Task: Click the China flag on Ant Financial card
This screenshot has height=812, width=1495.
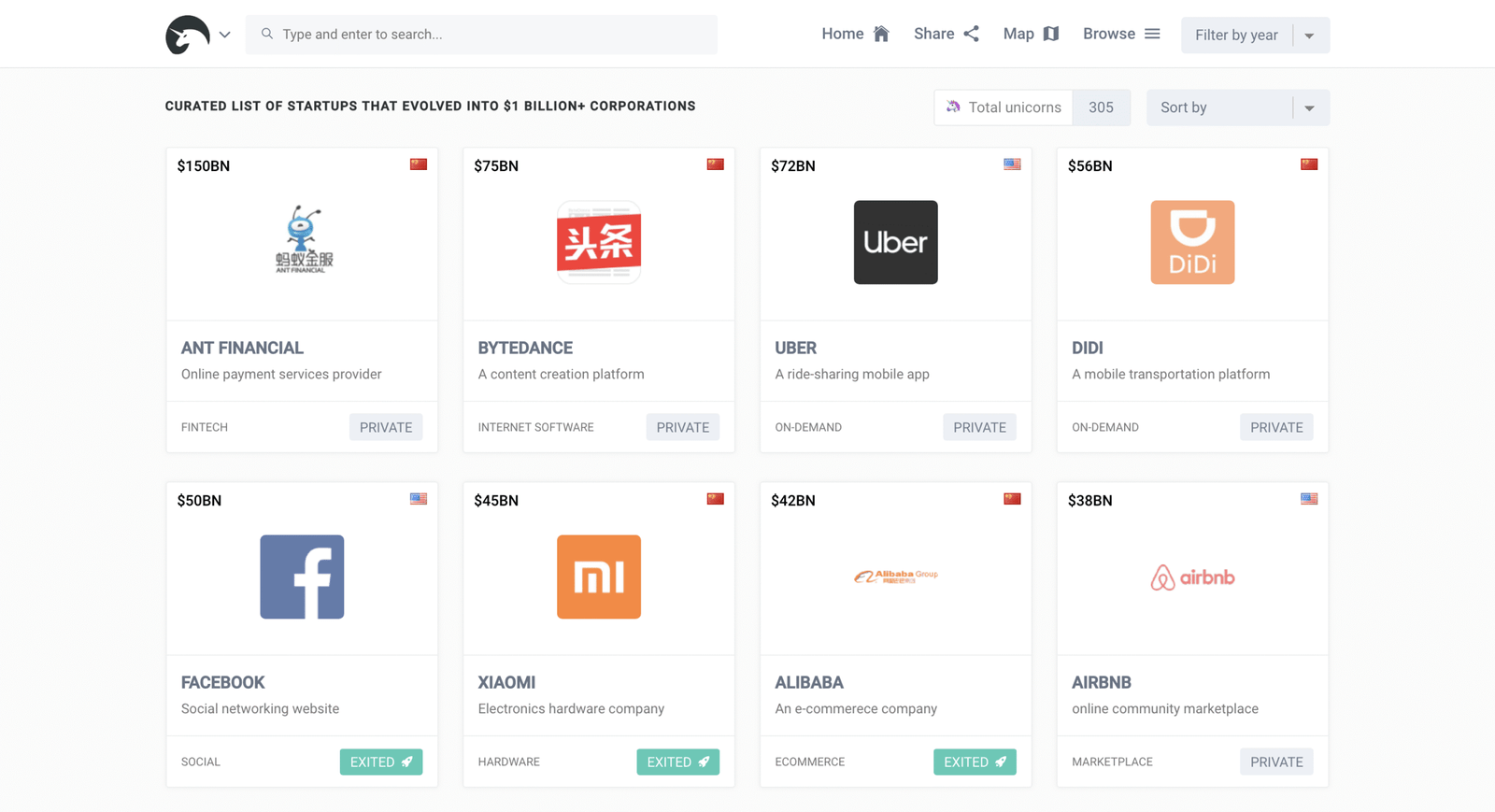Action: [x=419, y=164]
